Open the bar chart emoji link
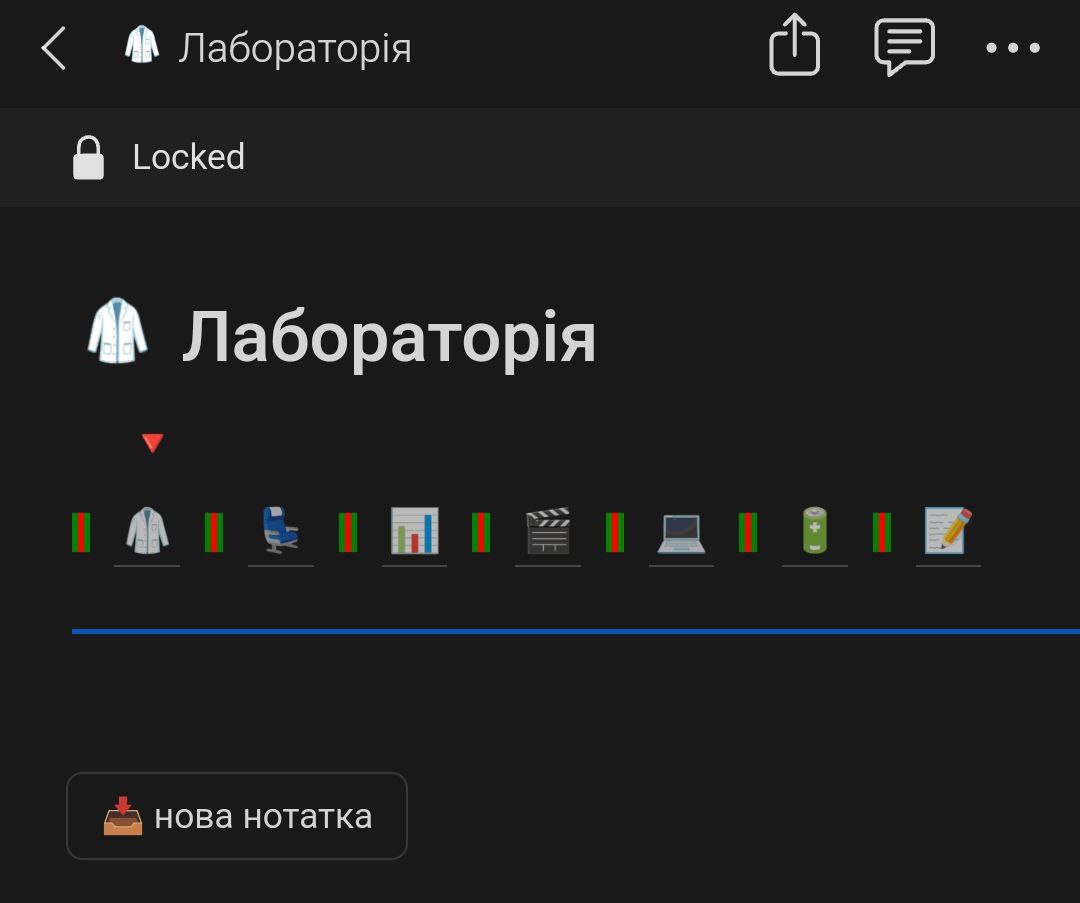Screen dimensions: 1080x903 (x=414, y=530)
